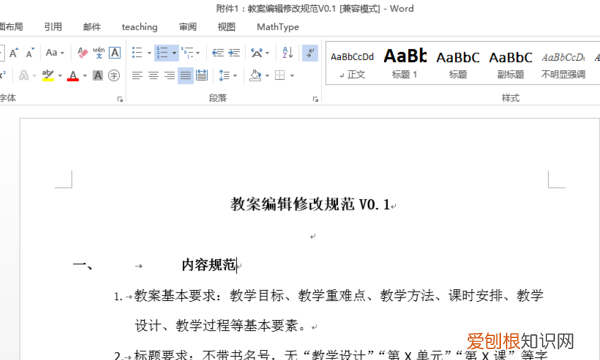Align text left
The image size is (600, 360).
(x=137, y=75)
